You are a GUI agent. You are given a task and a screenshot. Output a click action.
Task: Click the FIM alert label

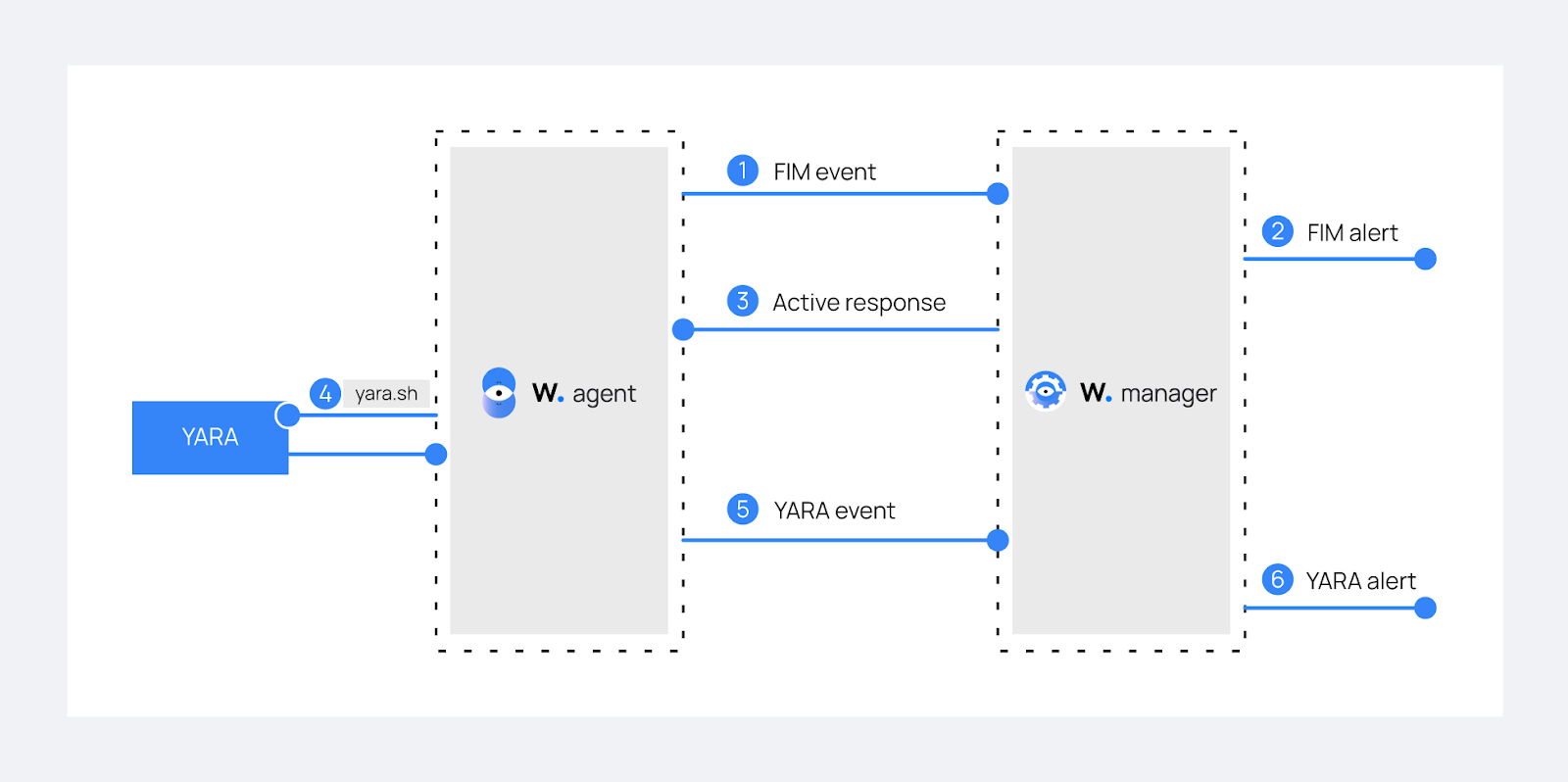(1352, 233)
